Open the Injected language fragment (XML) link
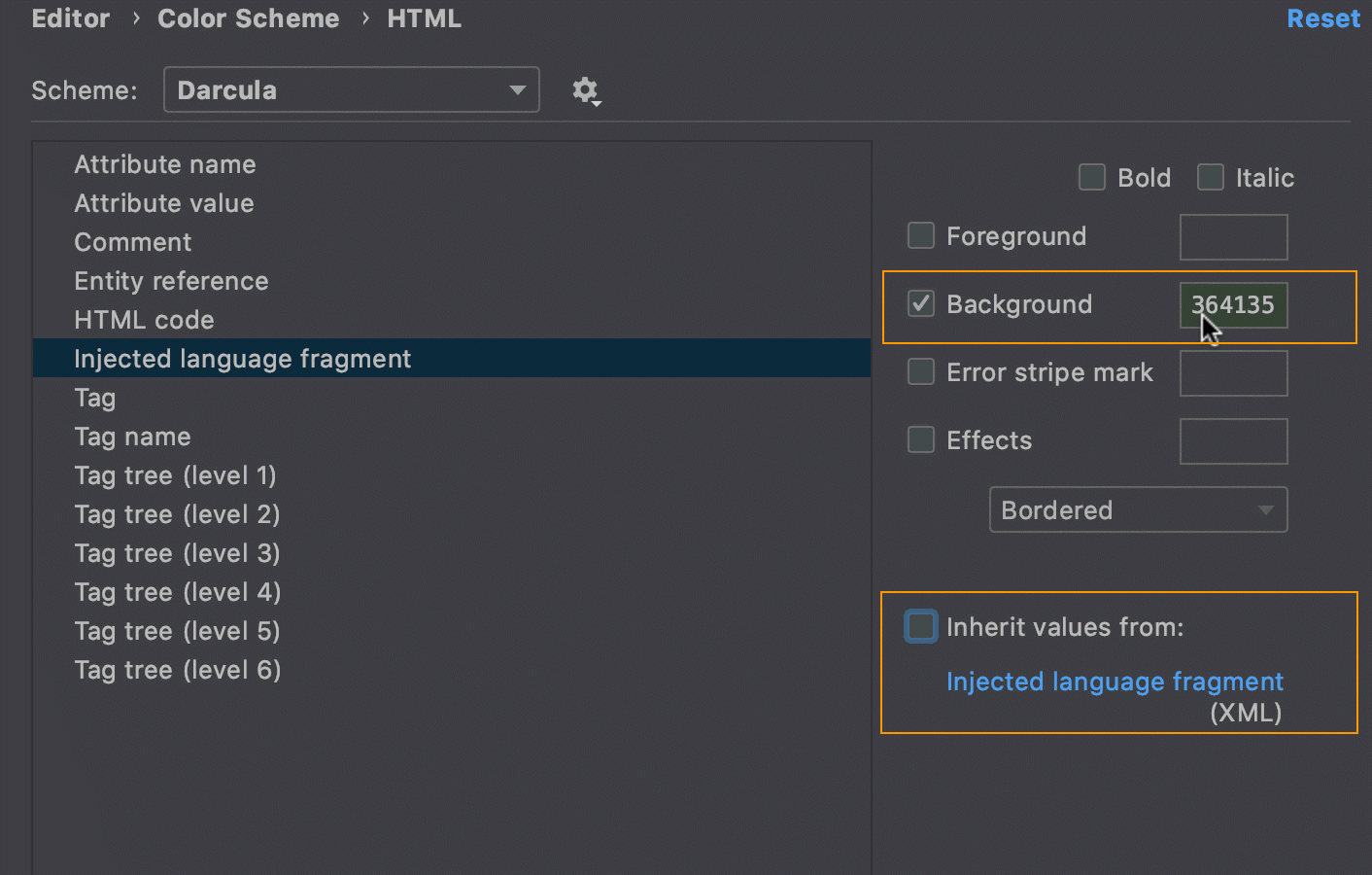Screen dimensions: 1372x875 click(x=1115, y=682)
